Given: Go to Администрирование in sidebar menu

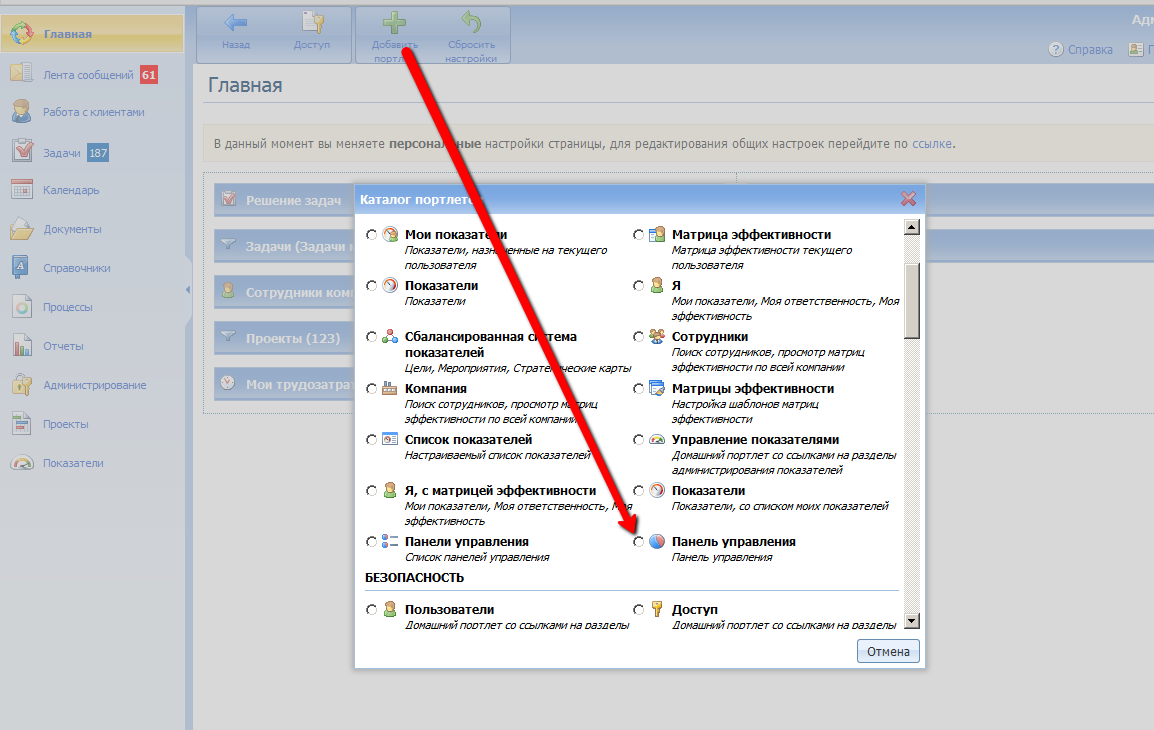Looking at the screenshot, I should pos(94,385).
